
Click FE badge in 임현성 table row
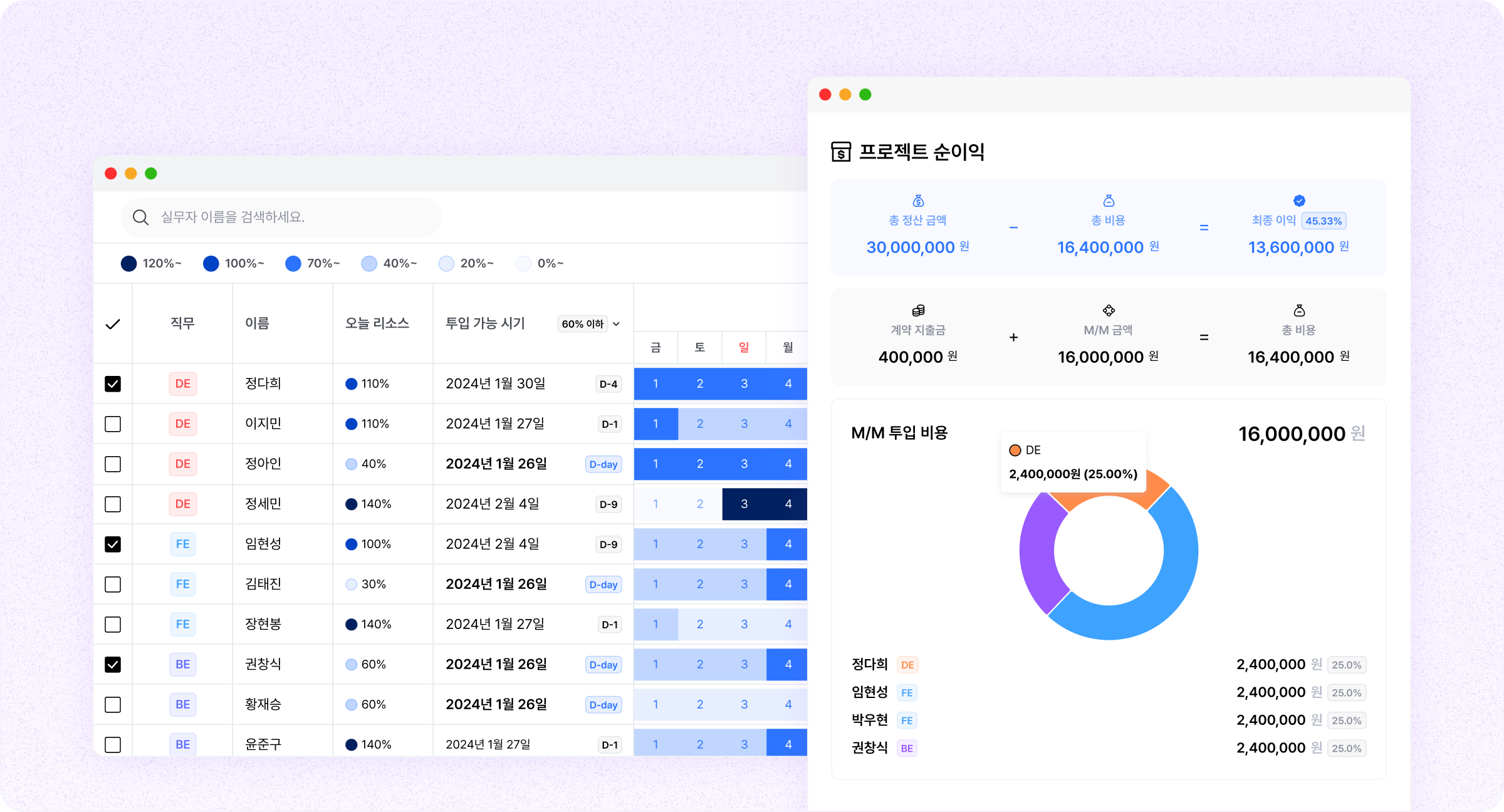click(x=183, y=544)
